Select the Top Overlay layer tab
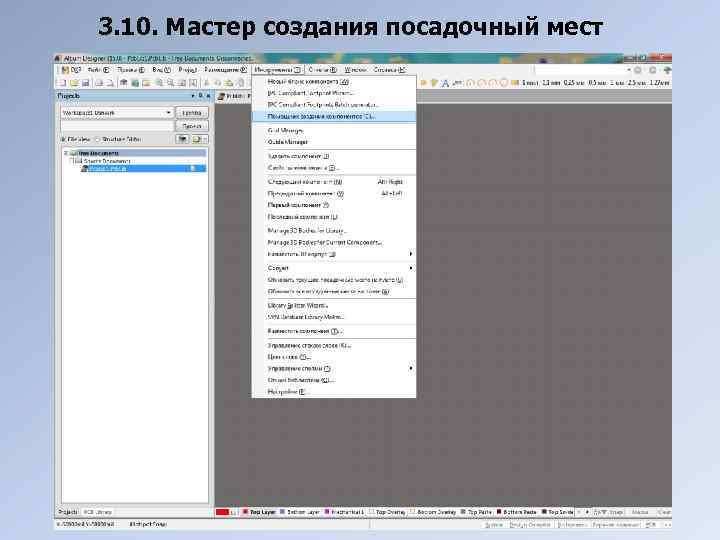This screenshot has width=720, height=540. coord(387,512)
